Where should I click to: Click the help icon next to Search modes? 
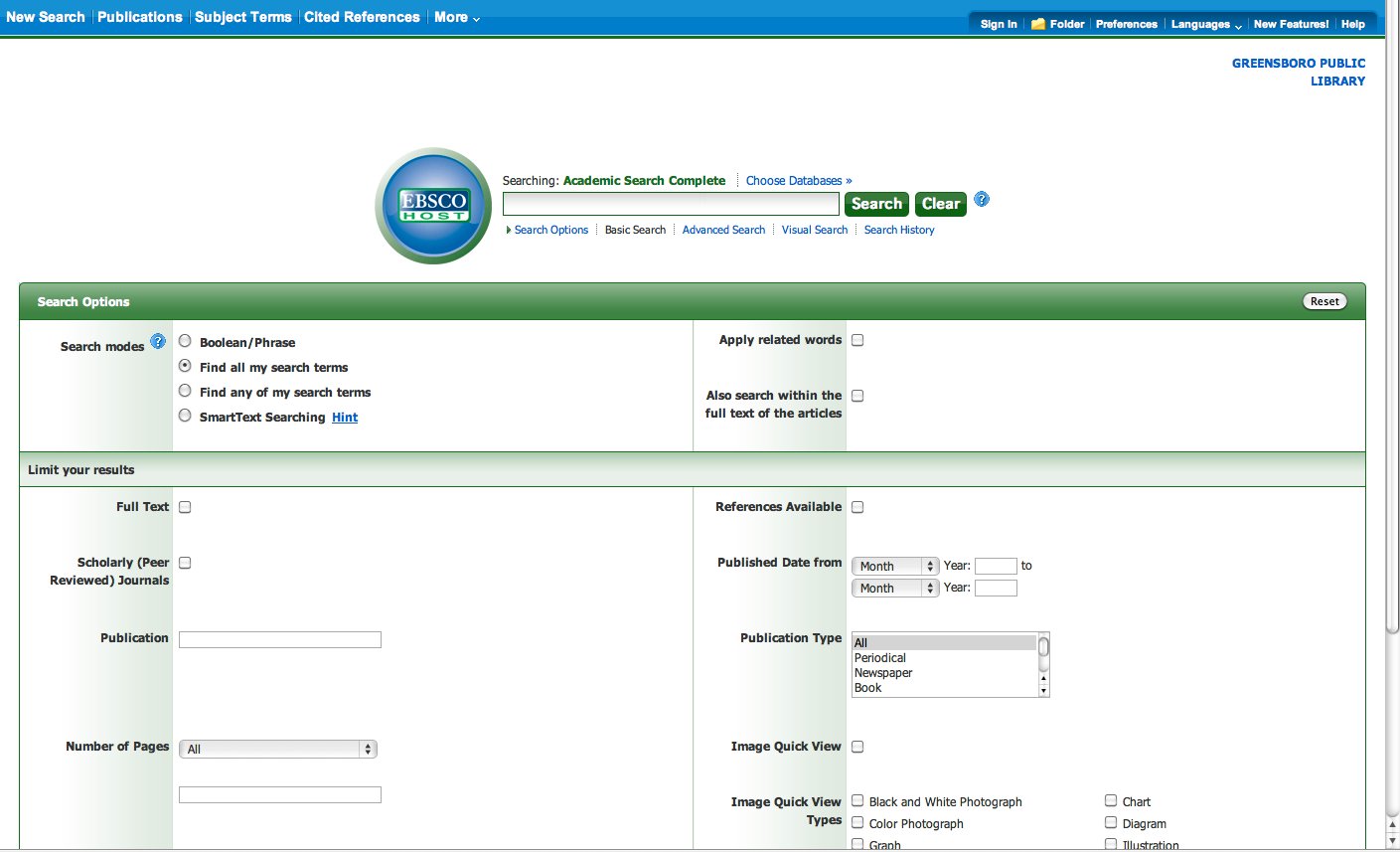tap(158, 341)
